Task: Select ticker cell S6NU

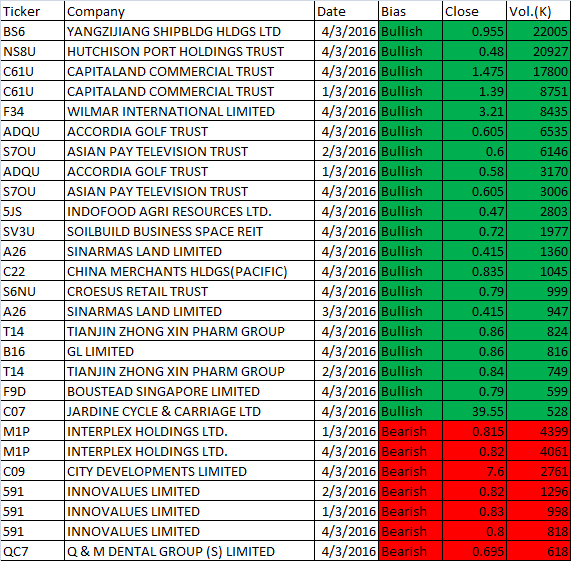Action: (32, 291)
